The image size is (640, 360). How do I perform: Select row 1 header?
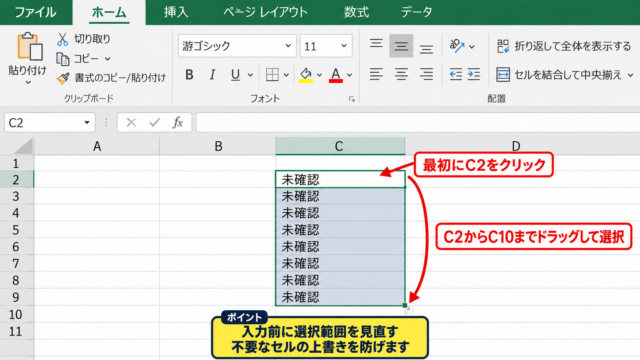coord(16,163)
